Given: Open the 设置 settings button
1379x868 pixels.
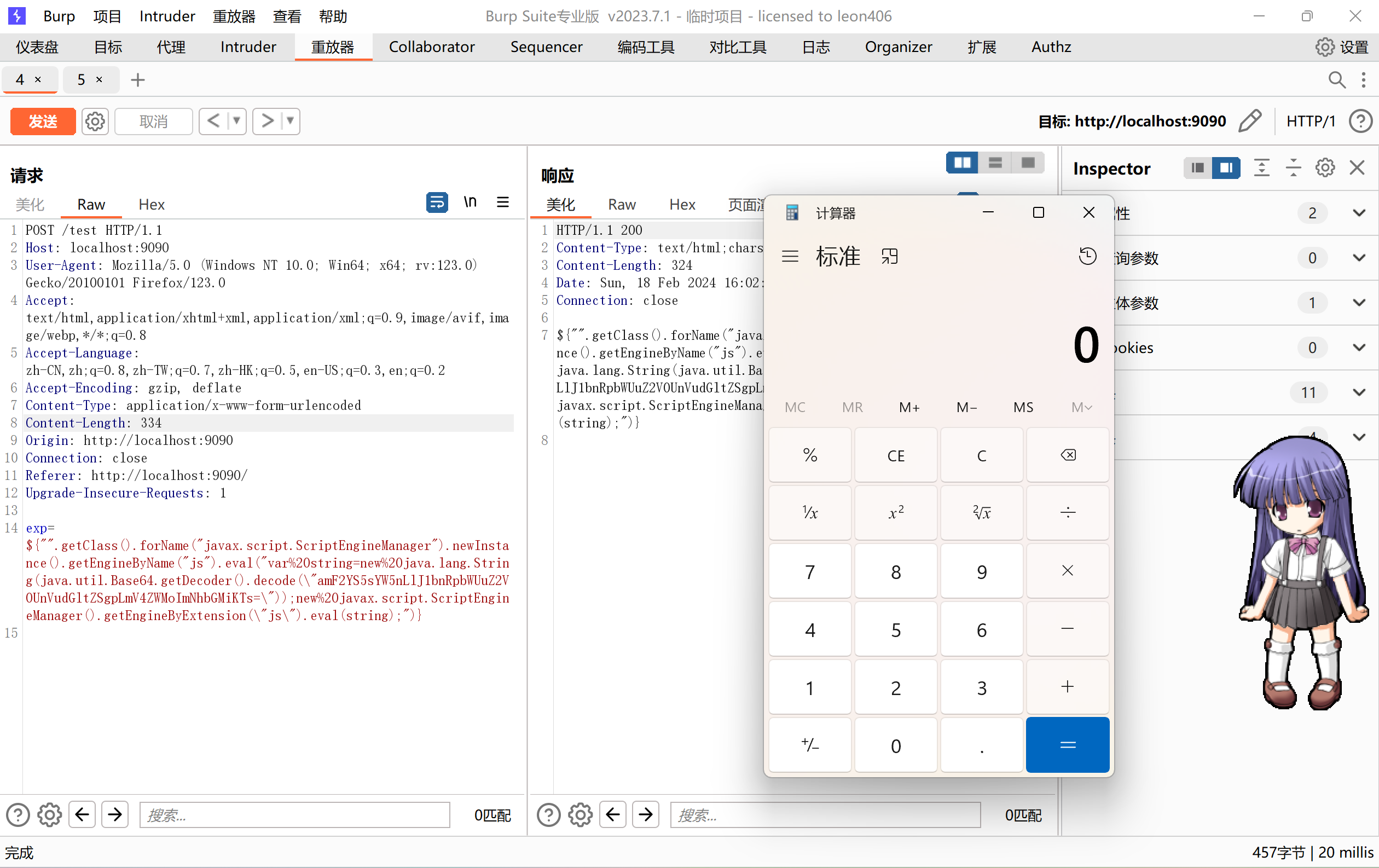Looking at the screenshot, I should [x=1342, y=47].
